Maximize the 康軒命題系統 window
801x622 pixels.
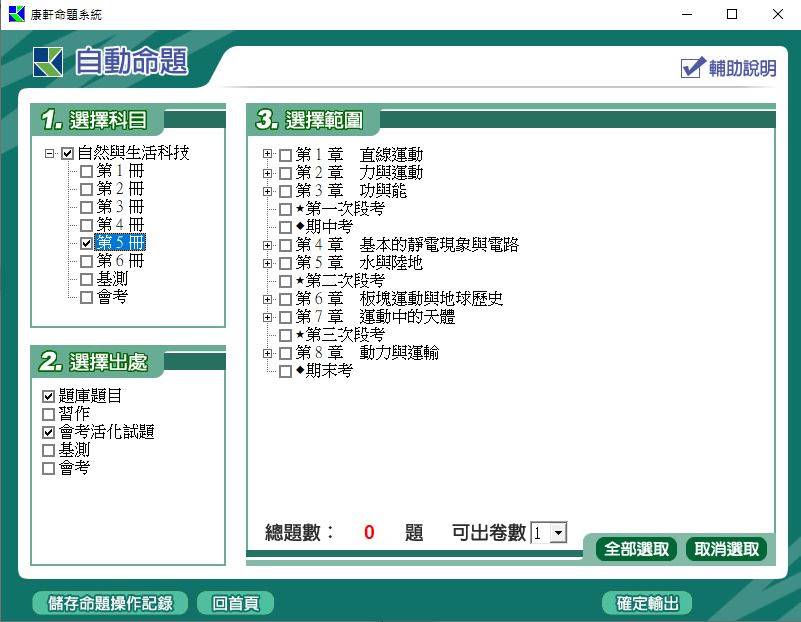click(732, 14)
